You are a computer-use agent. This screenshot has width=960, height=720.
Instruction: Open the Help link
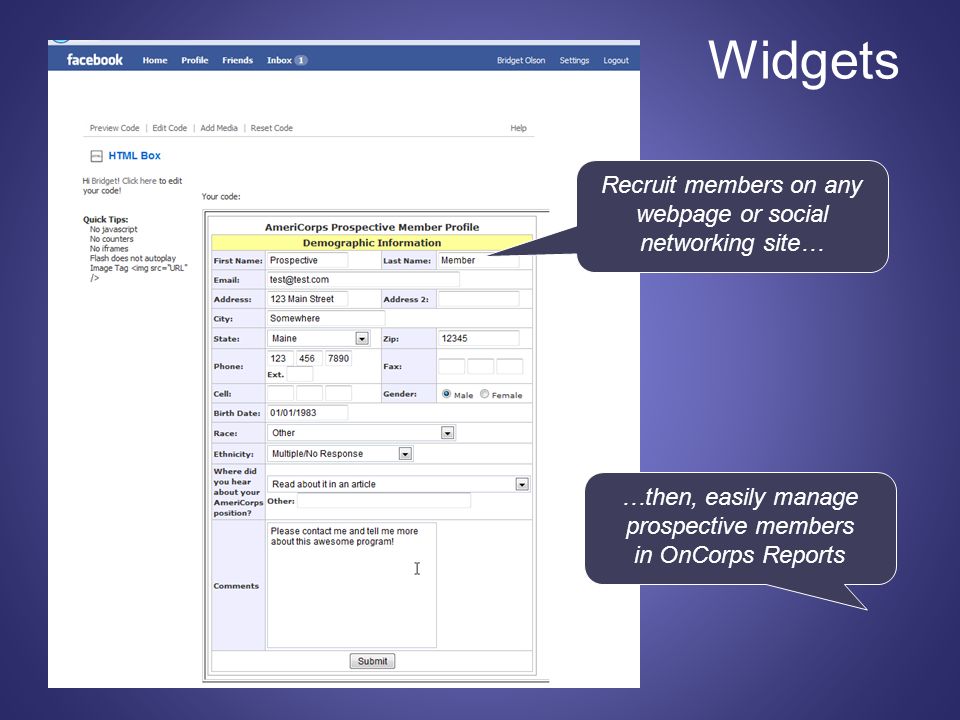(x=519, y=128)
